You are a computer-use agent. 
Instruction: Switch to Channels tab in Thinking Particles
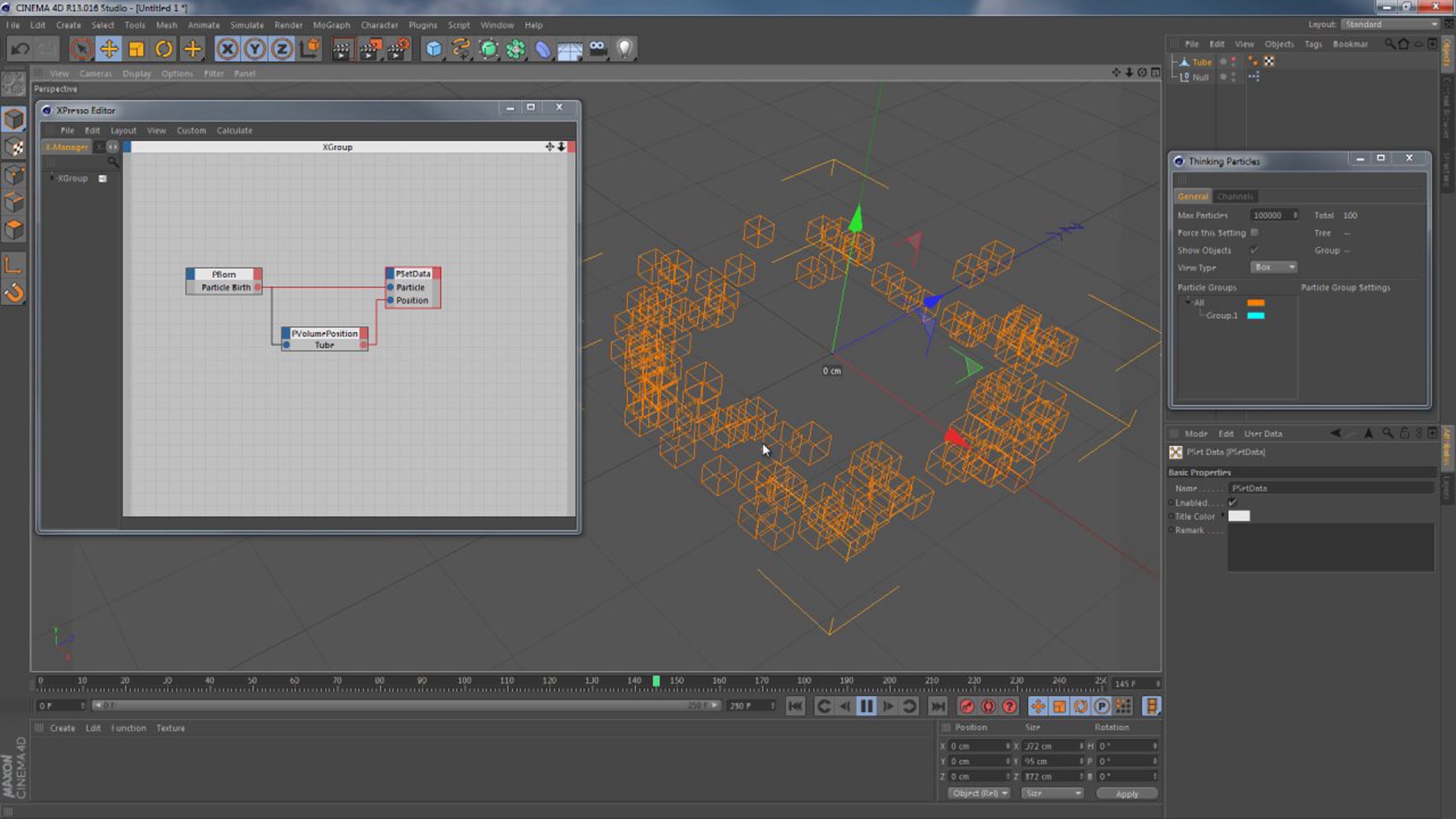[1235, 197]
